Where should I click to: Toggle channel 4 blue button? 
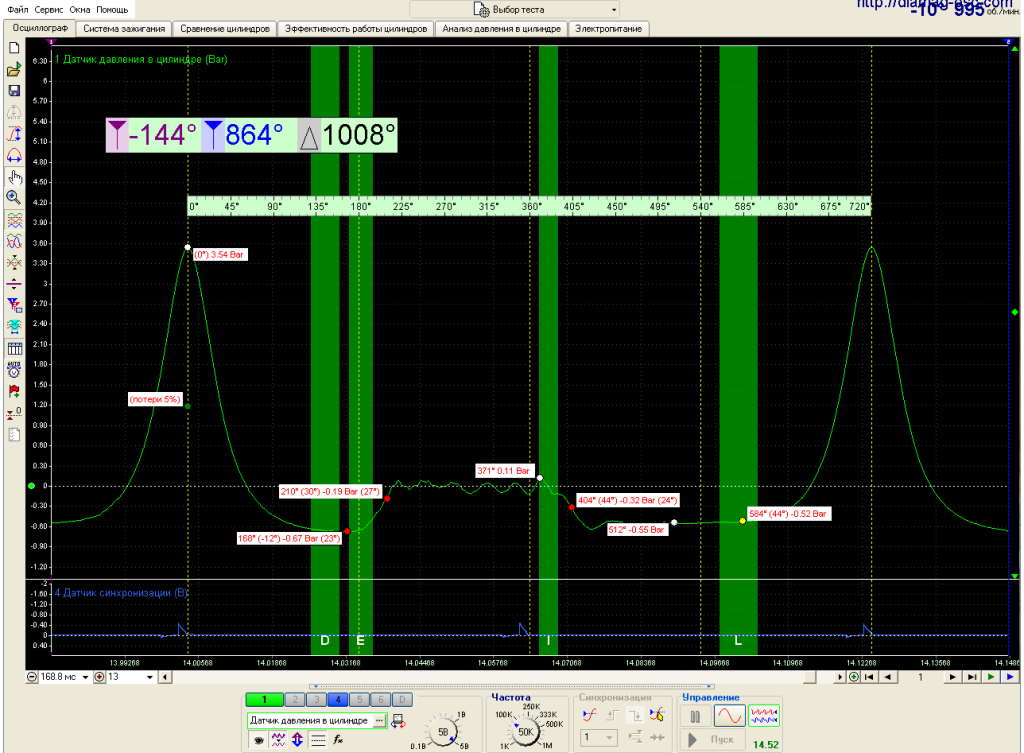tap(338, 699)
